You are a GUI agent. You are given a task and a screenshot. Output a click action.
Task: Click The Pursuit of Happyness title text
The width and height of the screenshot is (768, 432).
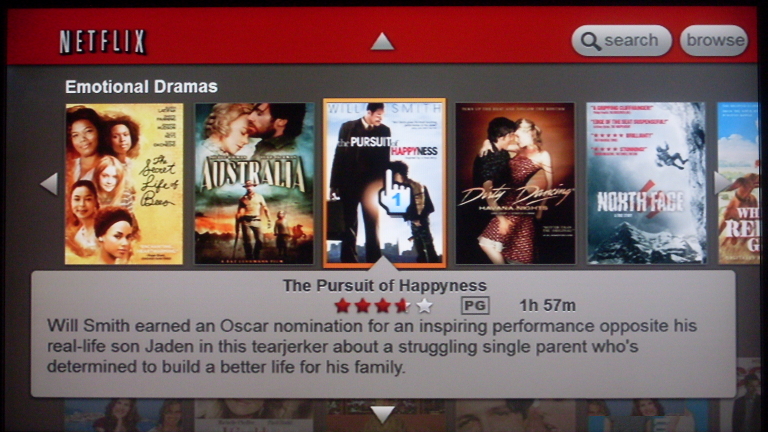384,285
